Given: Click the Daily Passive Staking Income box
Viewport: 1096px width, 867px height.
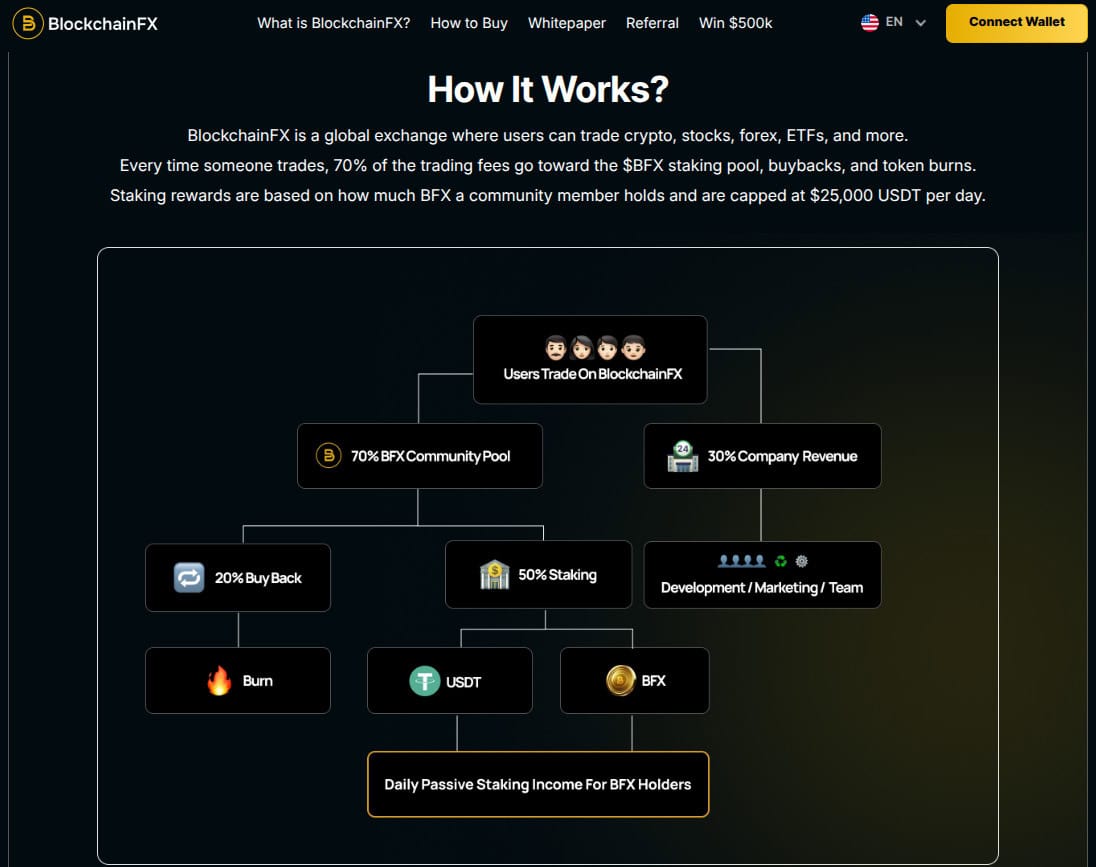Looking at the screenshot, I should coord(538,784).
